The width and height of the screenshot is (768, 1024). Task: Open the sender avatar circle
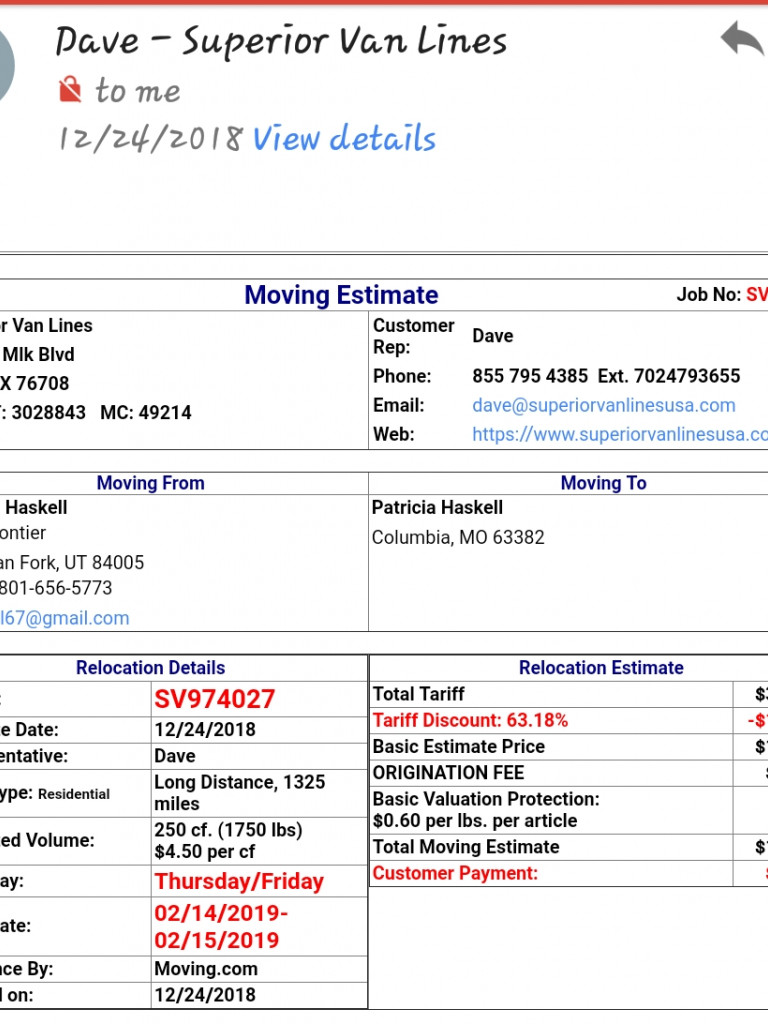(7, 65)
